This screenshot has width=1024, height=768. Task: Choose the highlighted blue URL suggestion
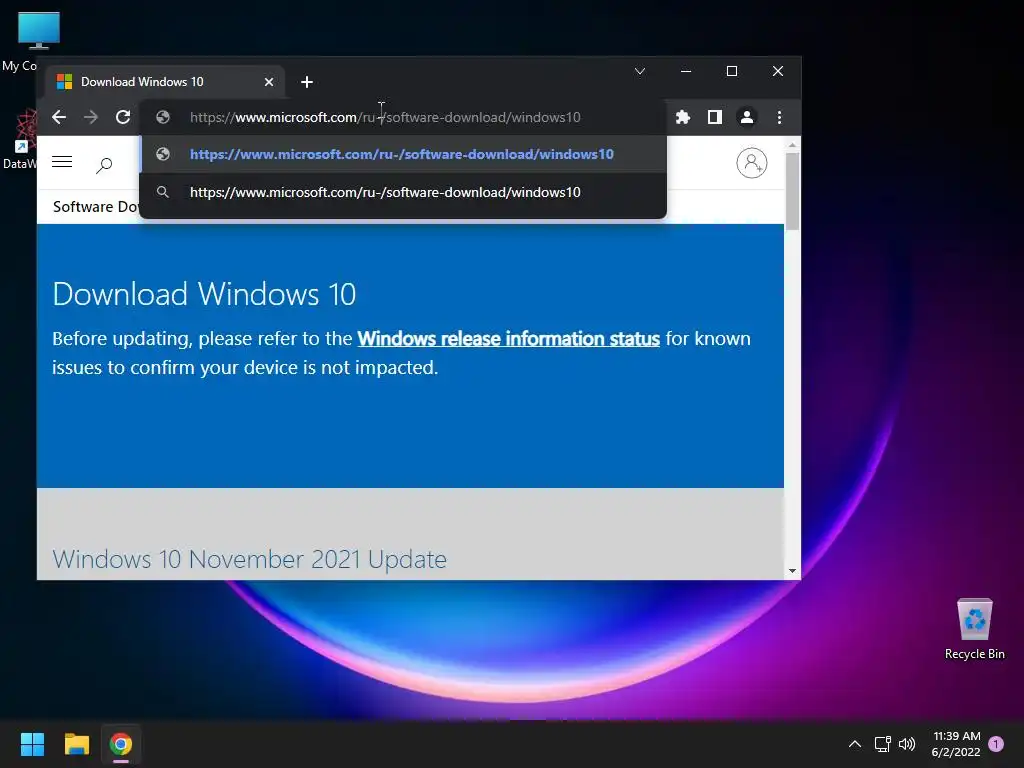403,154
